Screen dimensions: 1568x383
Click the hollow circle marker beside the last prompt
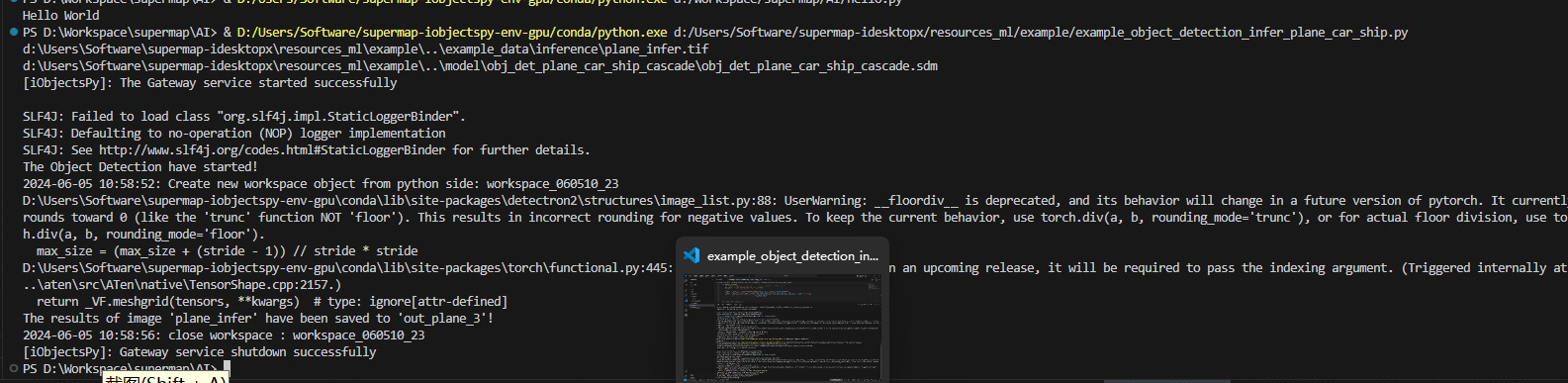(13, 369)
